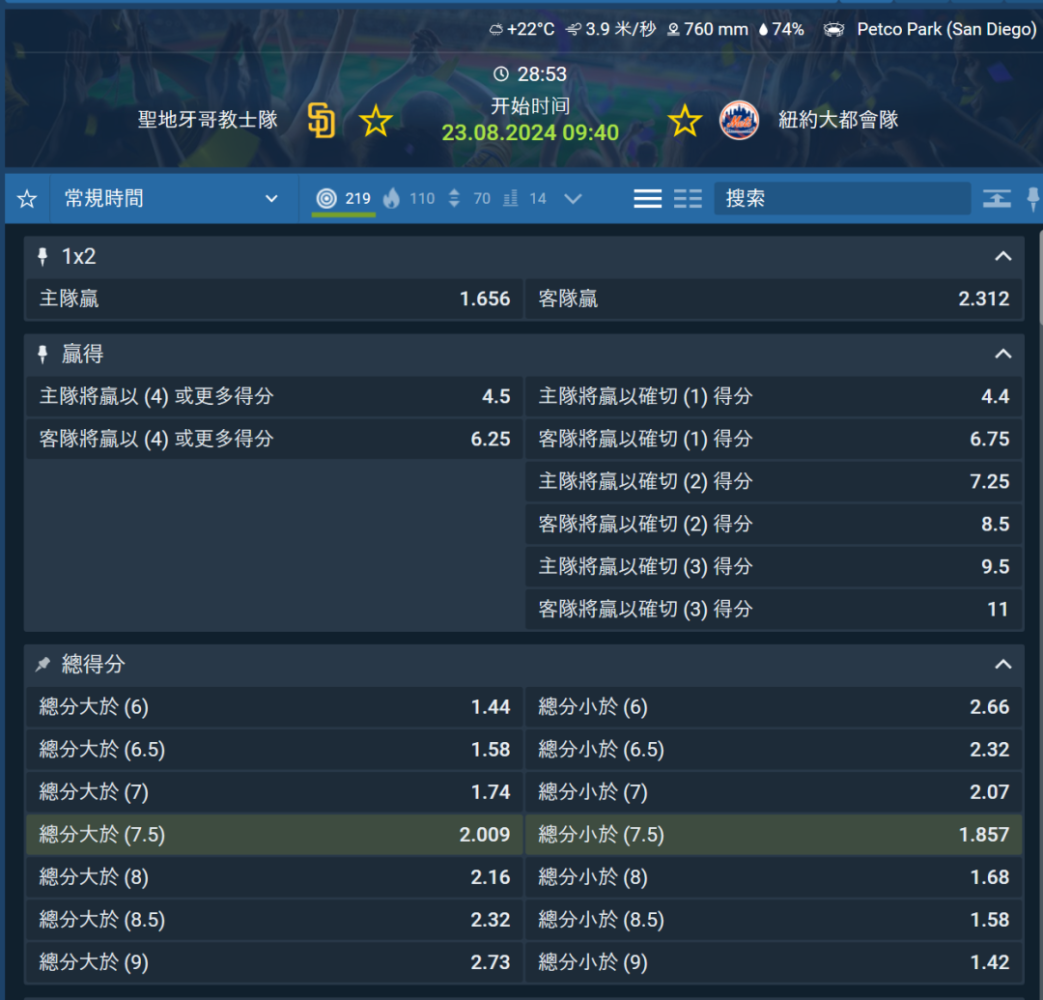Open the 常規時間 period dropdown

pyautogui.click(x=171, y=199)
